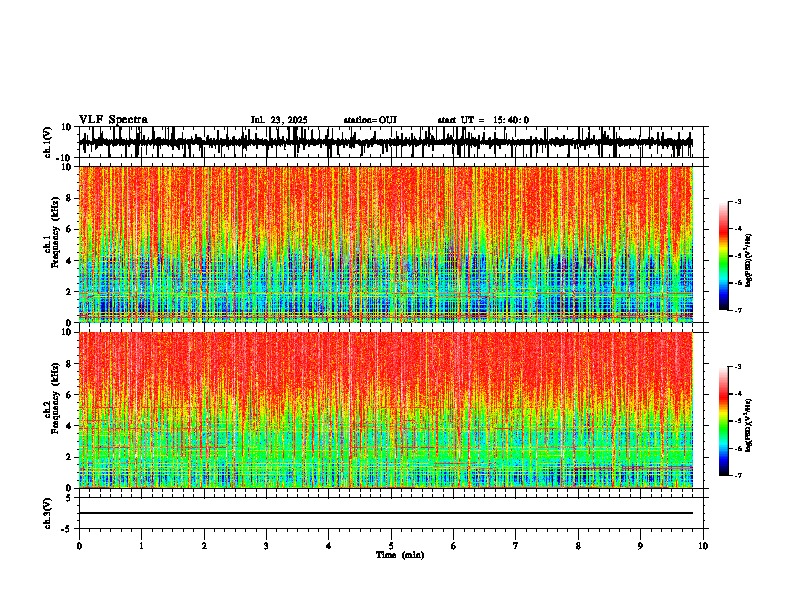This screenshot has width=792, height=612.
Task: Click the '8' kHz tick on ch.1 frequency axis
Action: 70,198
